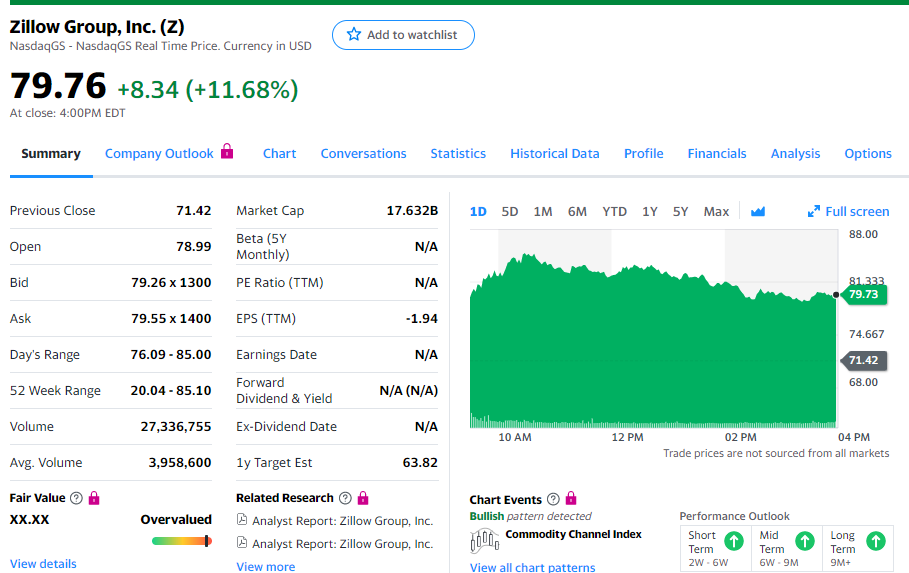Screen dimensions: 909x573
Task: Set chart range to Max
Action: coord(716,211)
